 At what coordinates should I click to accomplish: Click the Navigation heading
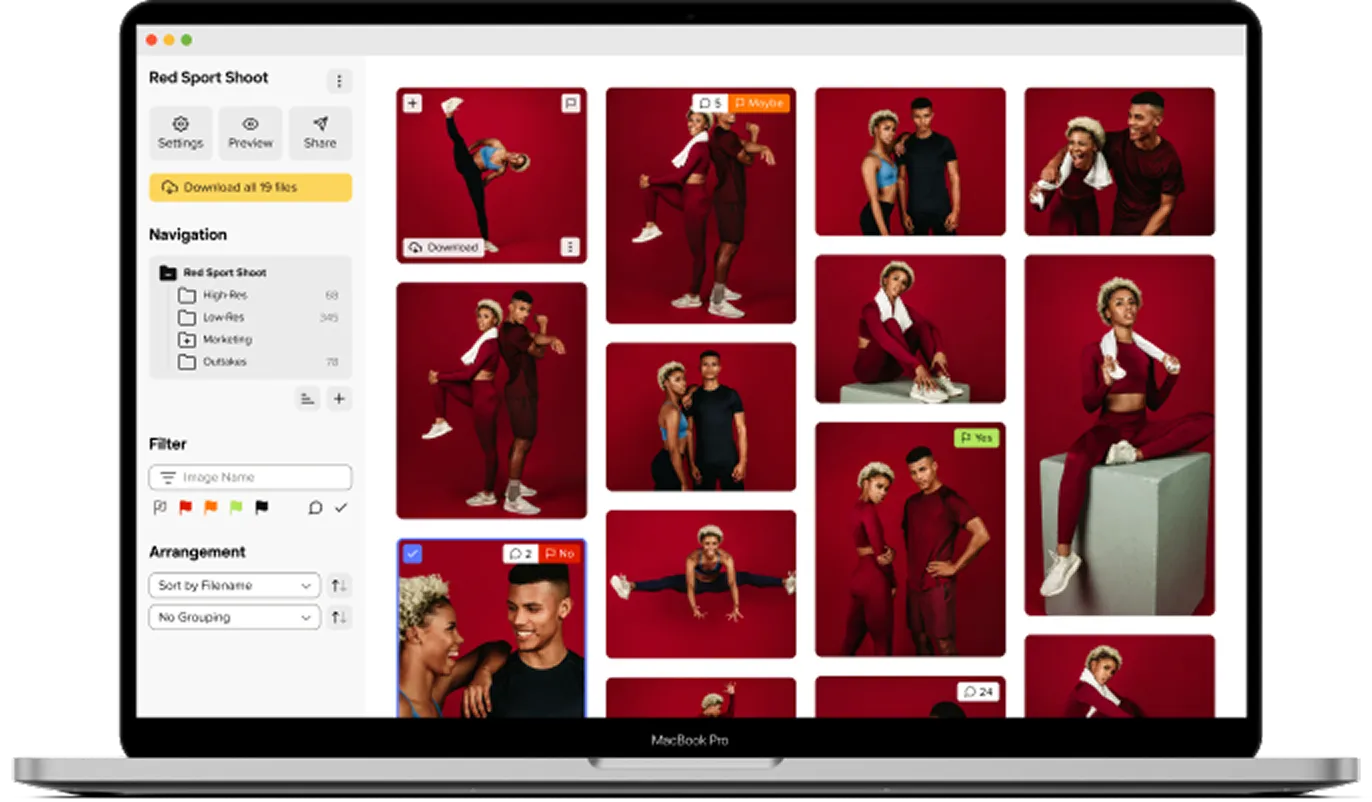188,235
